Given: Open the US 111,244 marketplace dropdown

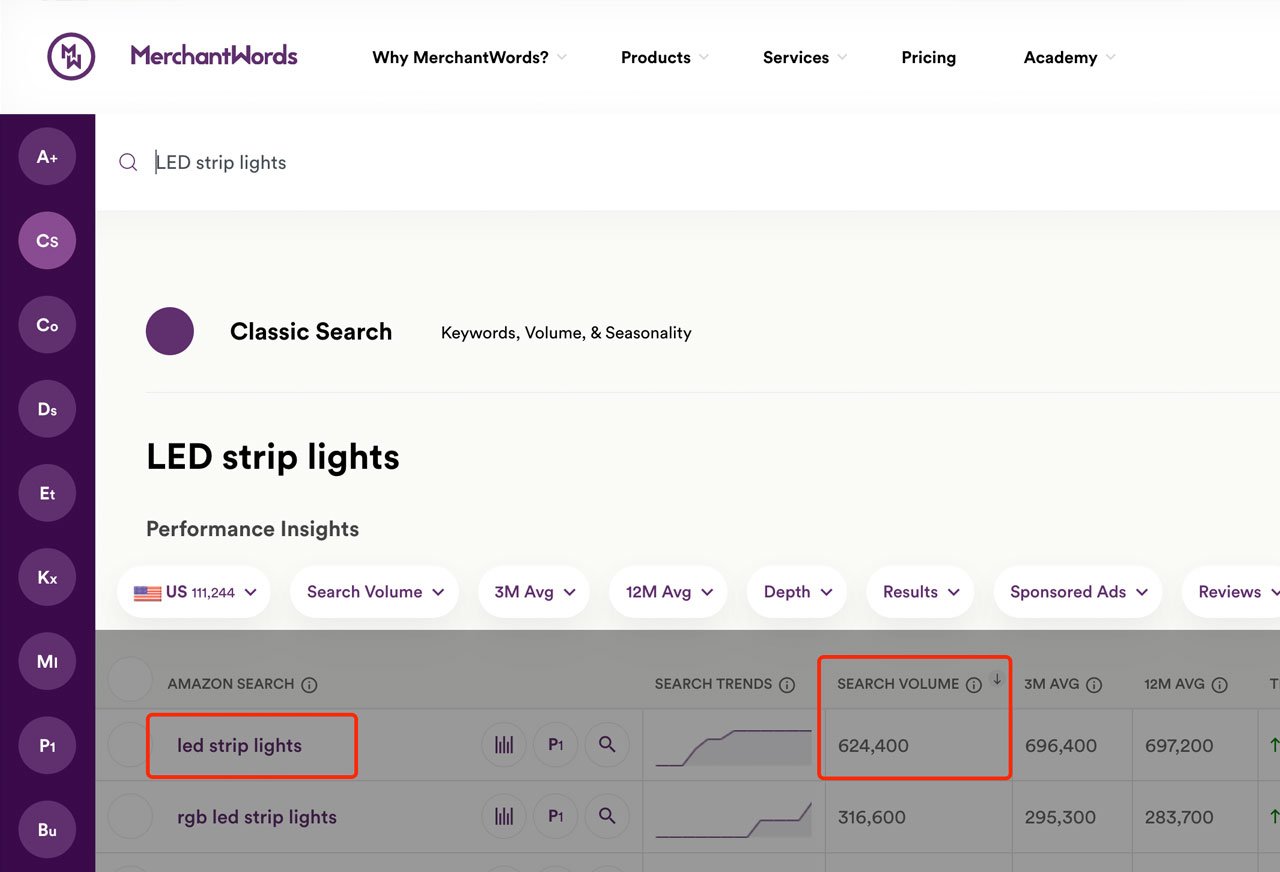Looking at the screenshot, I should pos(195,592).
